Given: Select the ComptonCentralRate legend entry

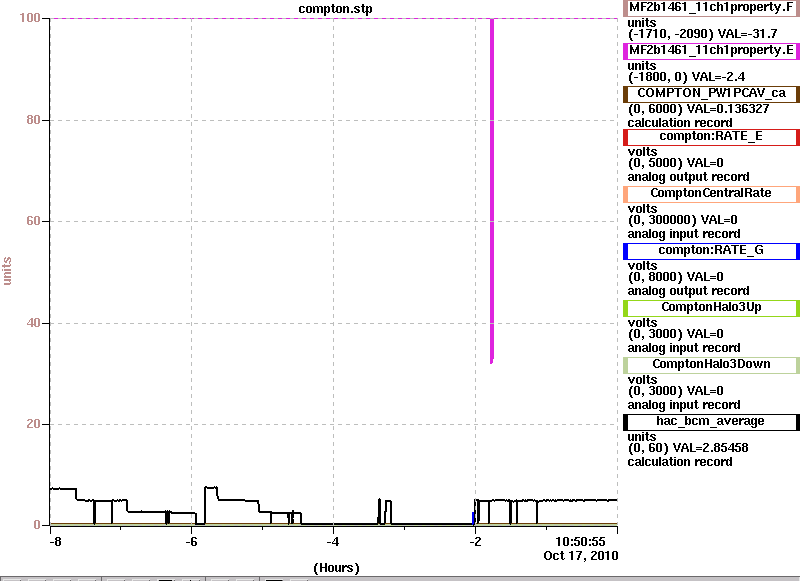Looking at the screenshot, I should pos(711,193).
